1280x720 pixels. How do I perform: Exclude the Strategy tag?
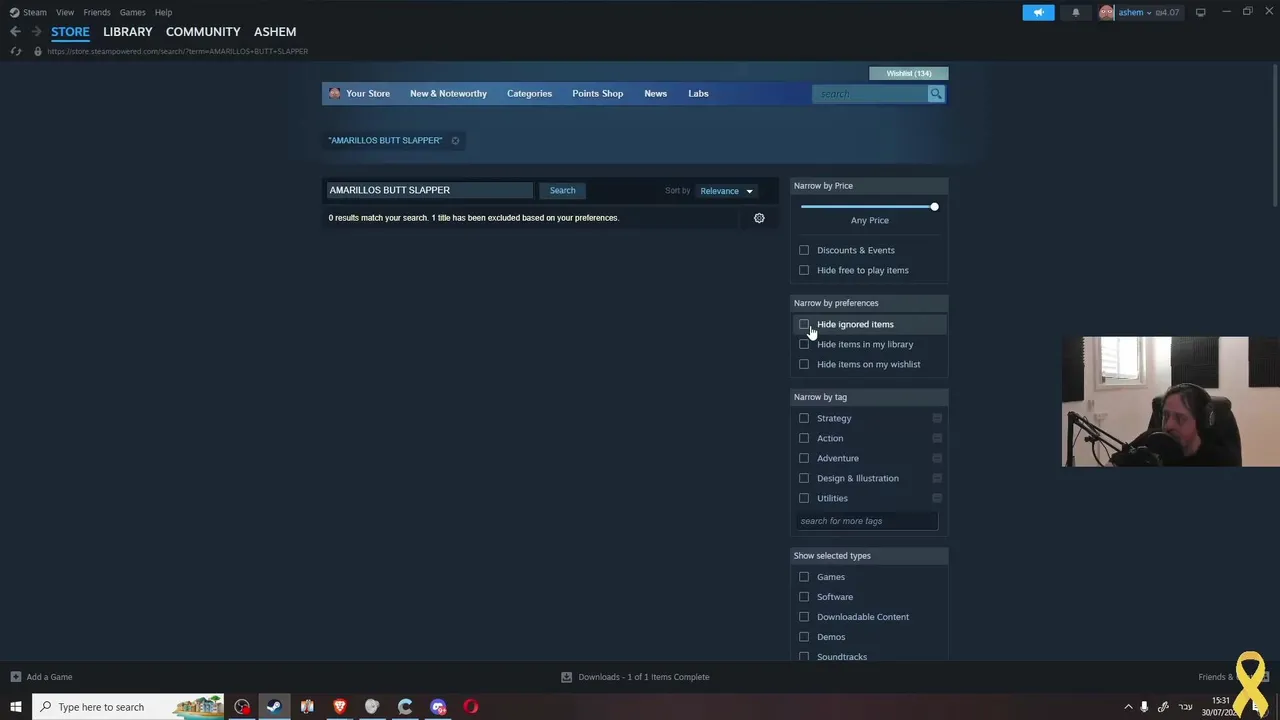pos(937,418)
